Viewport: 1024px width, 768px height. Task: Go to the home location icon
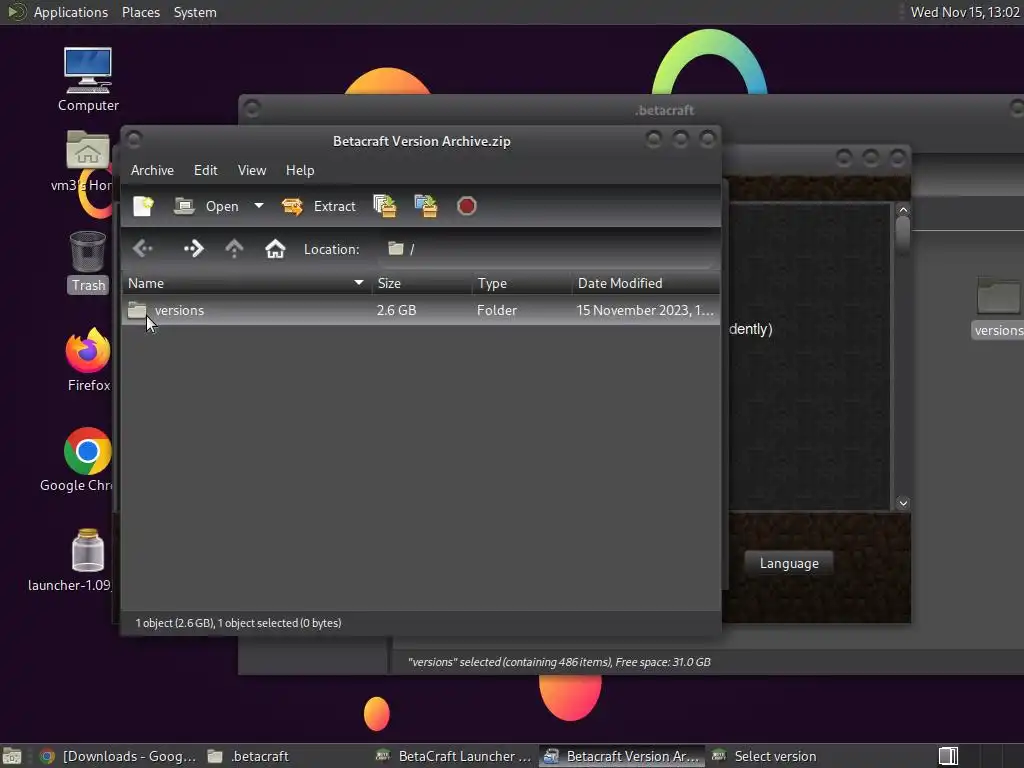275,249
